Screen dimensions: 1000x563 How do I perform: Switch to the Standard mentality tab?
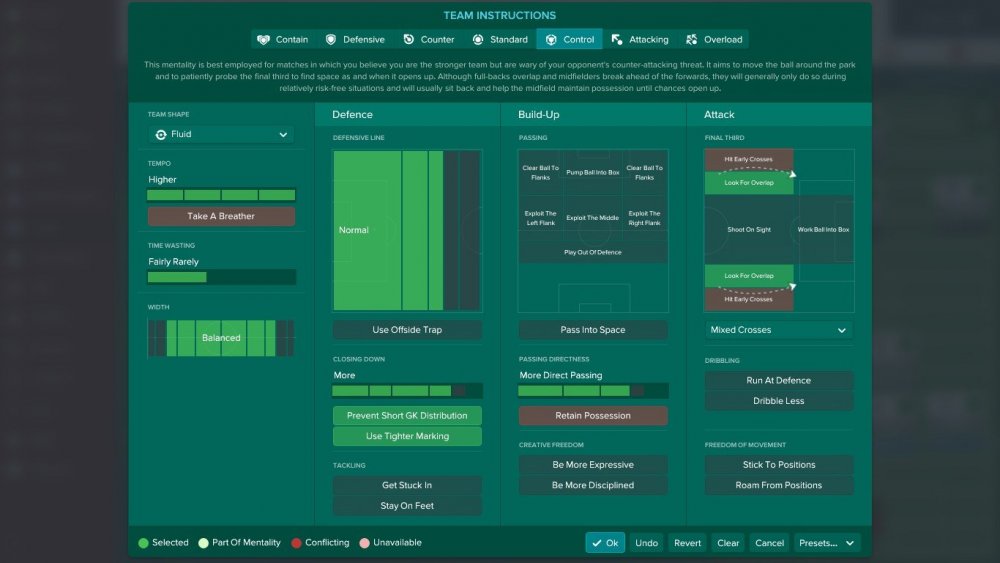pos(501,40)
